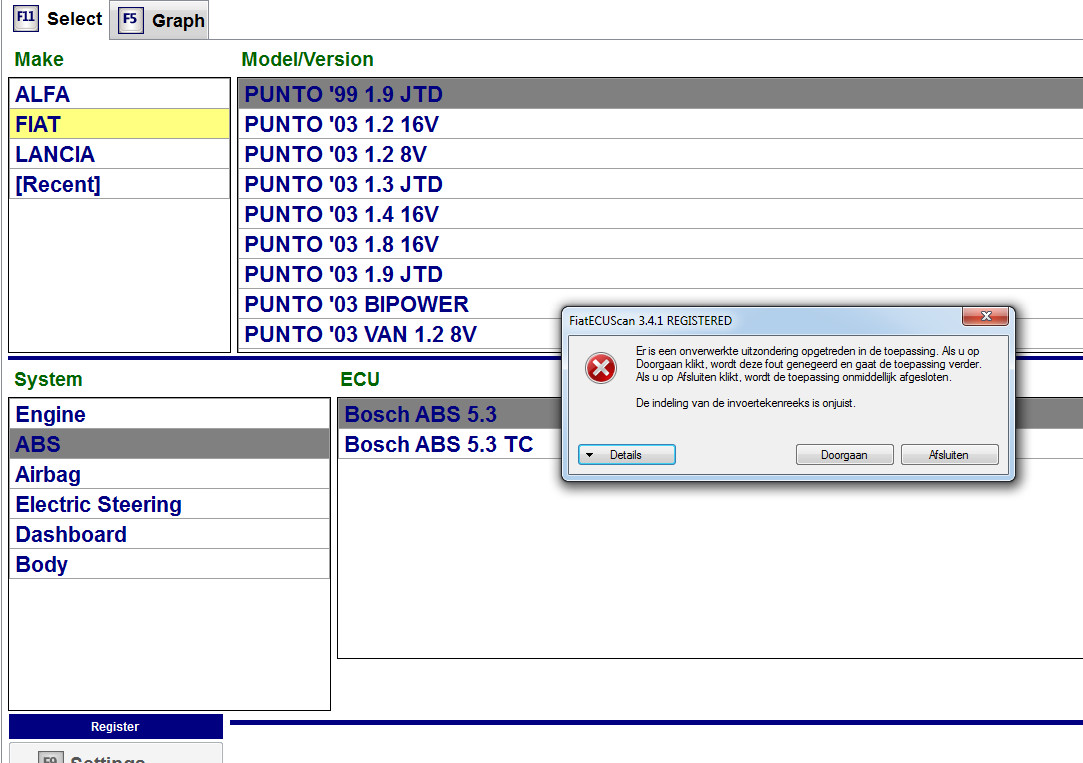Close the FiatECUScan error dialog
Viewport: 1083px width, 763px height.
click(986, 316)
